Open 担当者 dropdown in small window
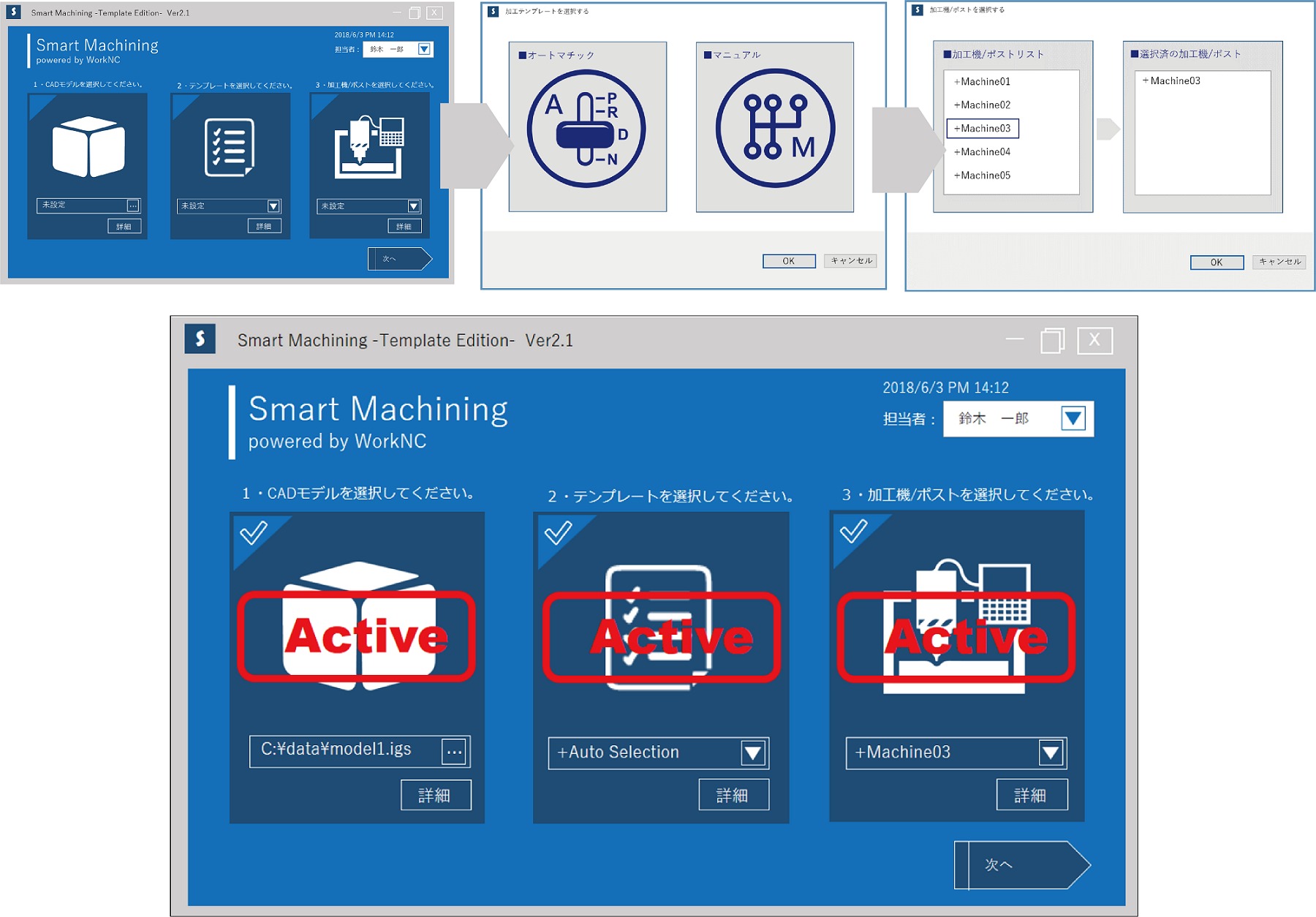 point(424,49)
